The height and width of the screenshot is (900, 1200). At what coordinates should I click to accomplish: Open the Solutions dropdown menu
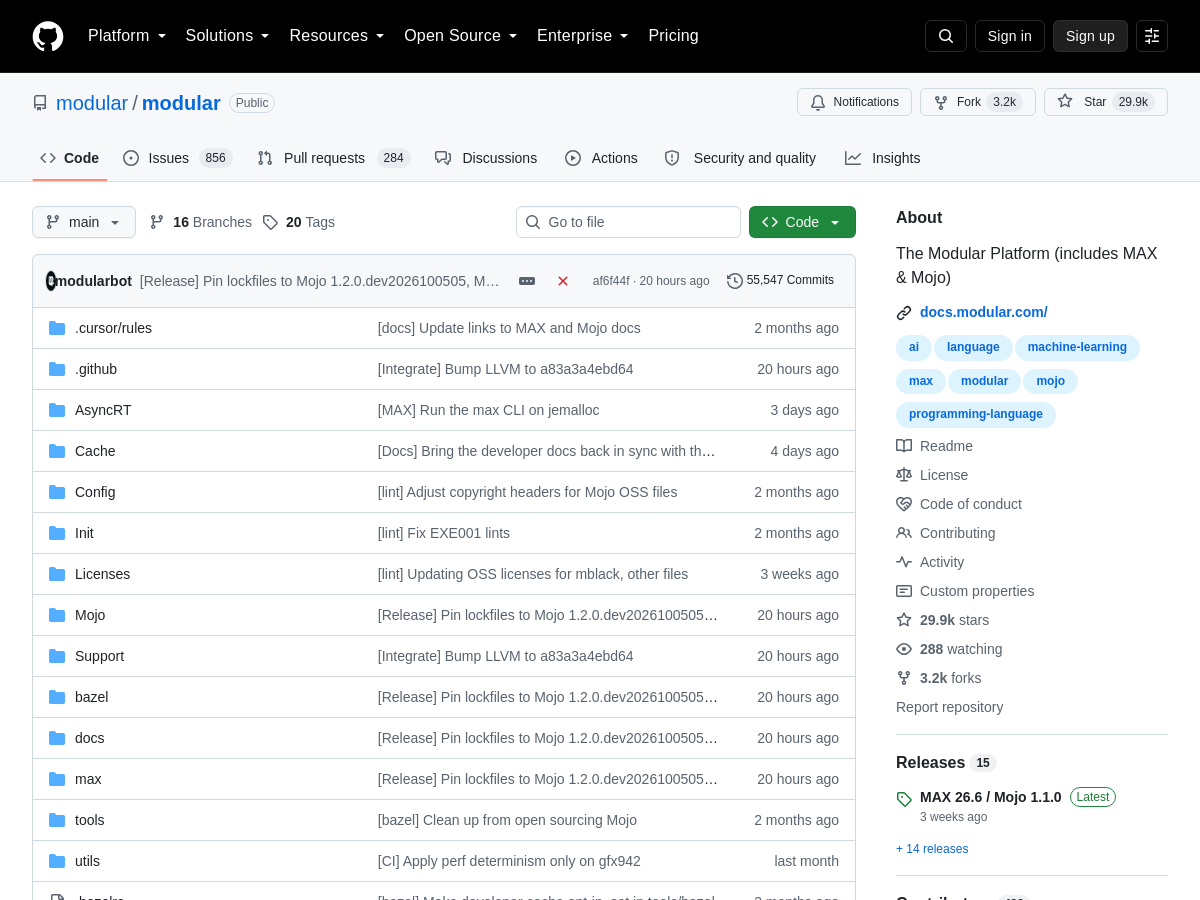pyautogui.click(x=228, y=36)
